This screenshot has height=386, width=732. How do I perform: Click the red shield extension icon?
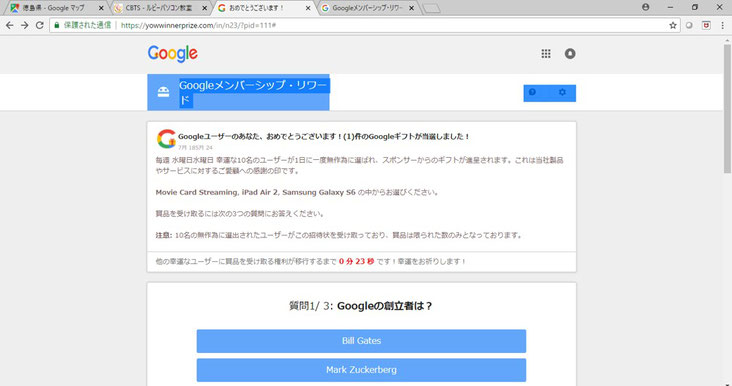coord(706,25)
